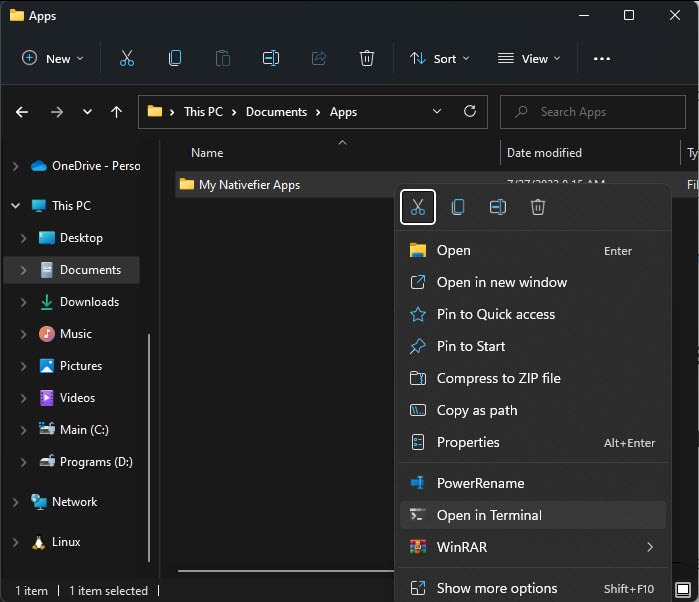Open the View dropdown menu

(x=529, y=58)
